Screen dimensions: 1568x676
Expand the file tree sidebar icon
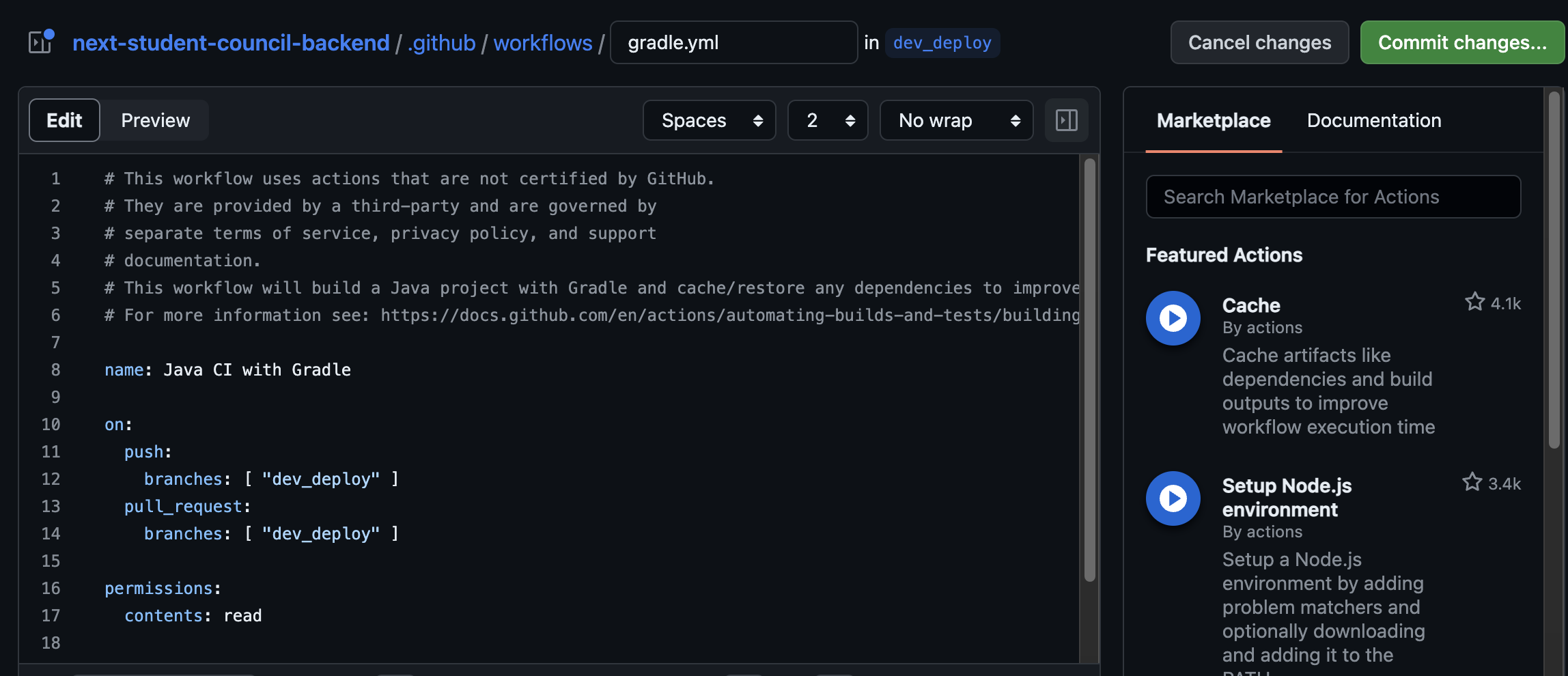[x=41, y=42]
